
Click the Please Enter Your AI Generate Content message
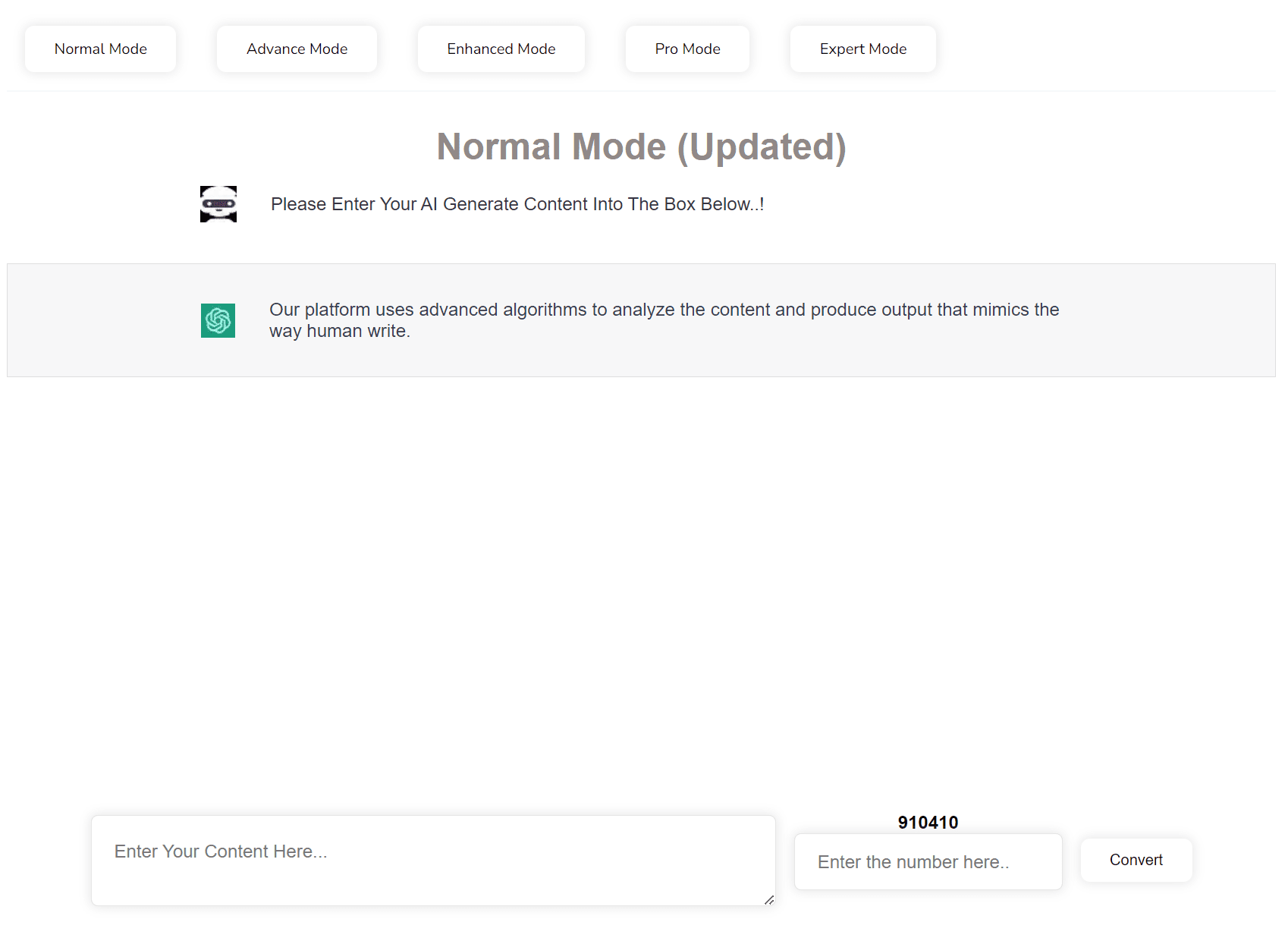click(x=517, y=204)
